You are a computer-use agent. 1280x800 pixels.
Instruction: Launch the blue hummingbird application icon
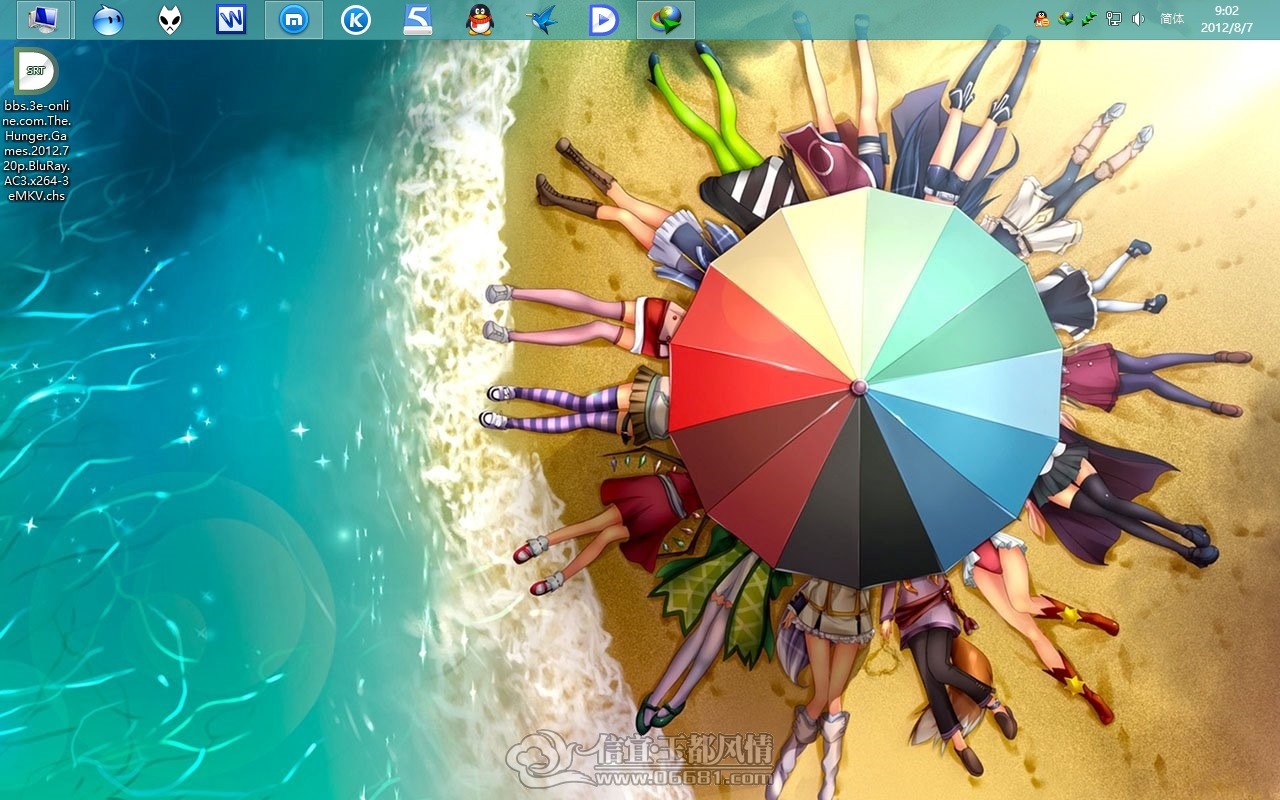tap(542, 19)
